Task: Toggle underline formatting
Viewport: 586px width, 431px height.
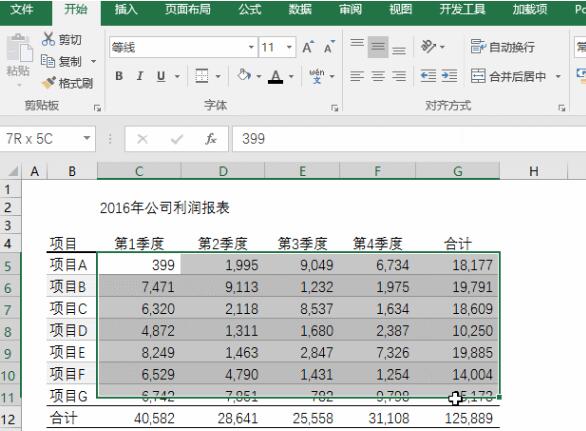Action: (x=161, y=76)
